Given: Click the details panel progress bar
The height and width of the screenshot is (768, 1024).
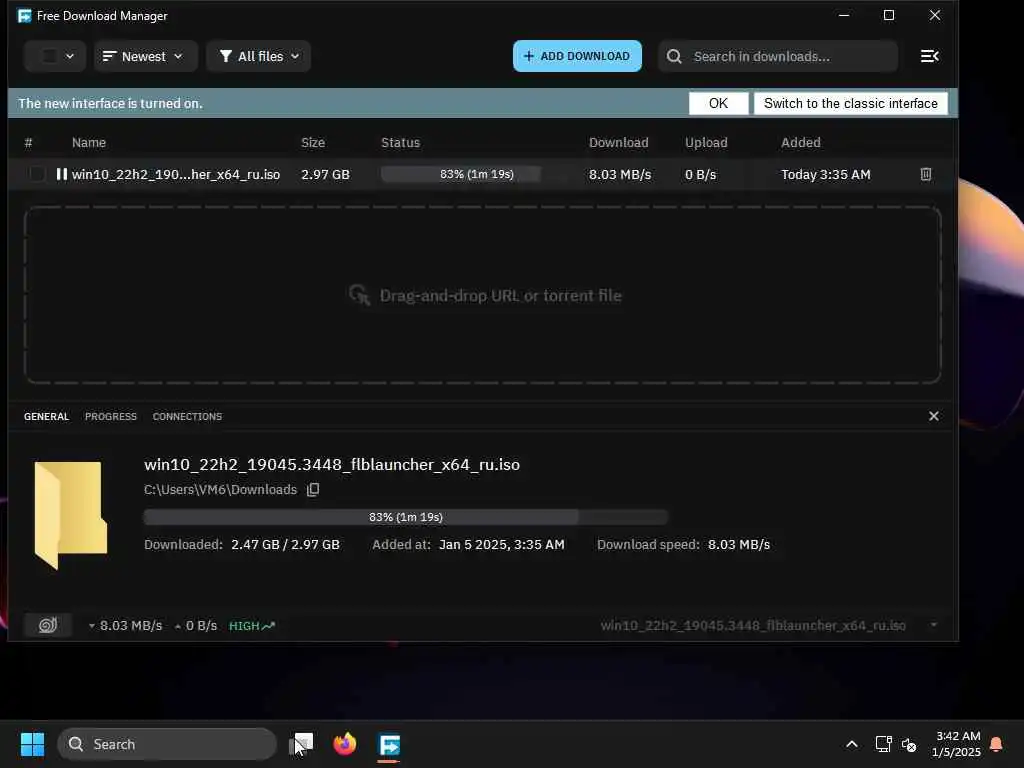Looking at the screenshot, I should pyautogui.click(x=406, y=517).
